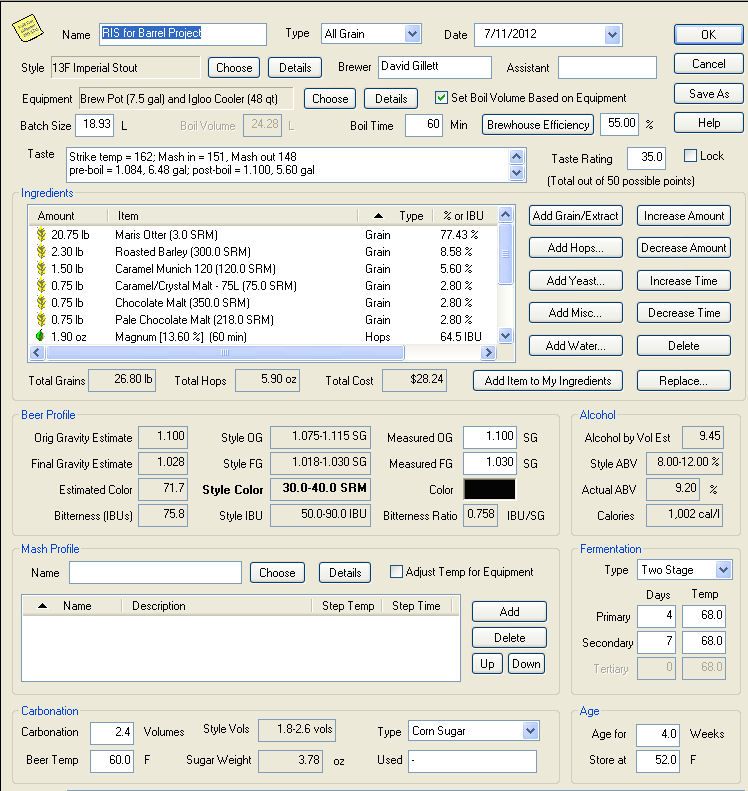Image resolution: width=748 pixels, height=791 pixels.
Task: Click Decrease Time
Action: tap(684, 313)
